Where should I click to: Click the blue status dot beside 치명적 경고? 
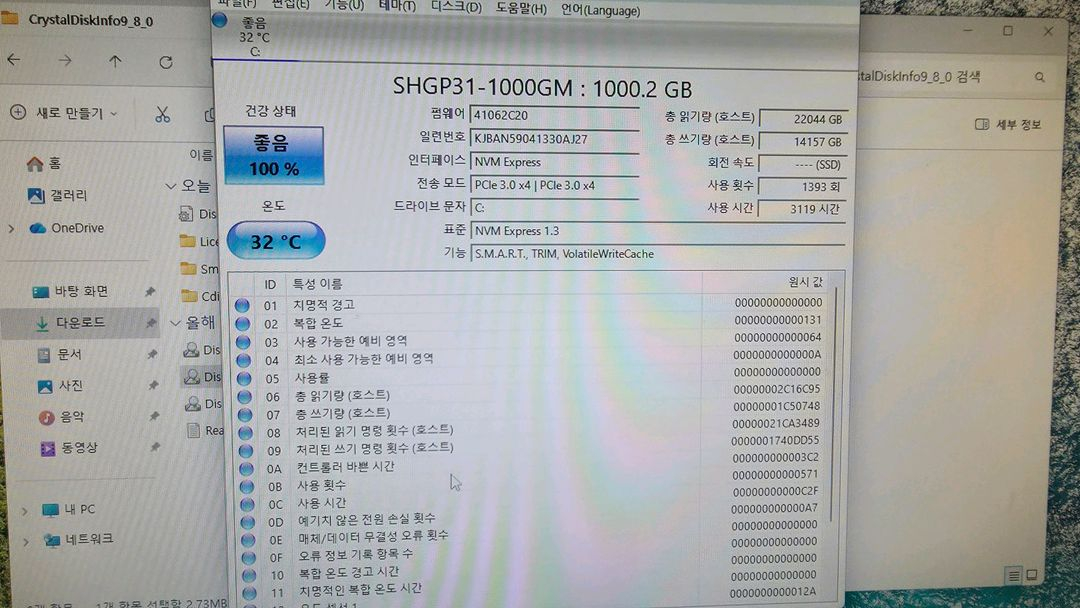point(241,305)
